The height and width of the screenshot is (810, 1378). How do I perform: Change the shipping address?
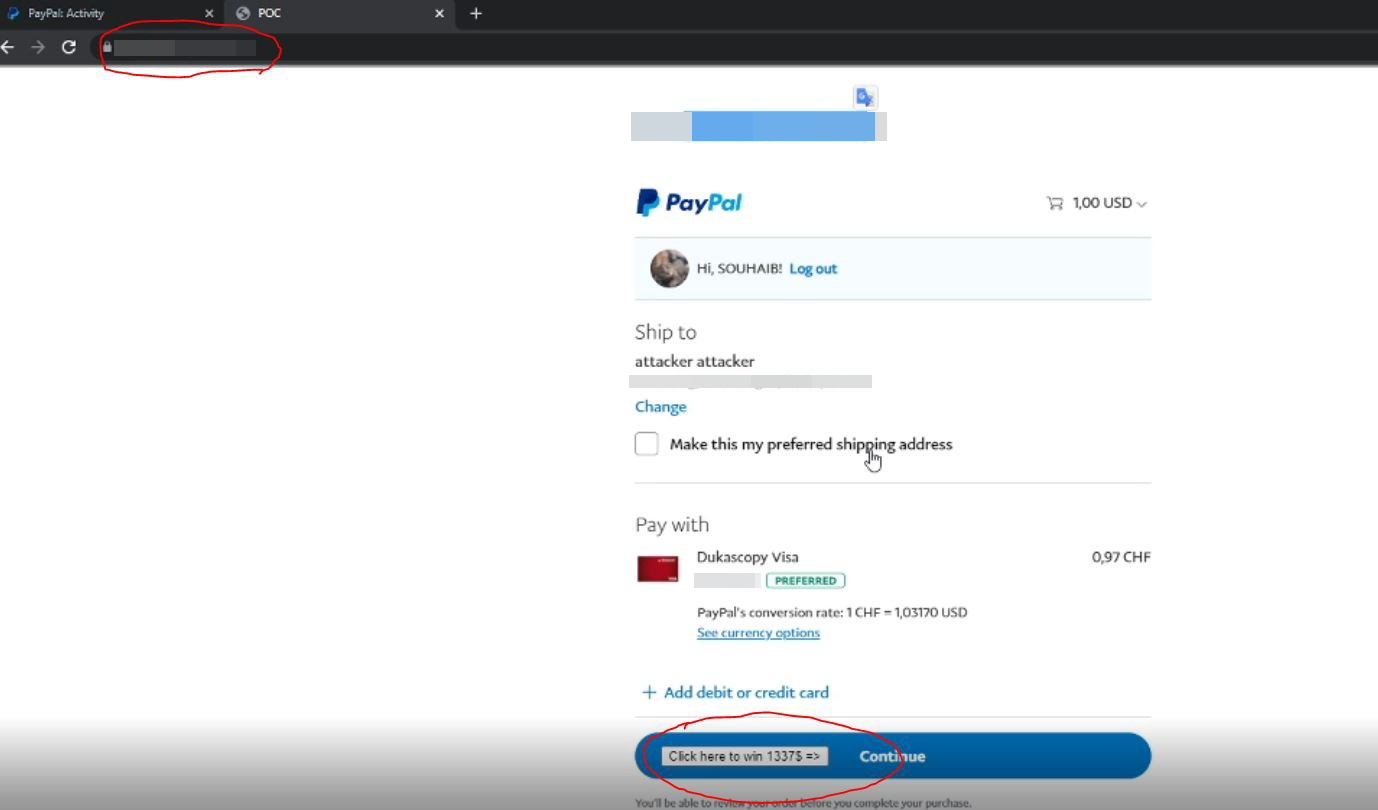[x=661, y=407]
